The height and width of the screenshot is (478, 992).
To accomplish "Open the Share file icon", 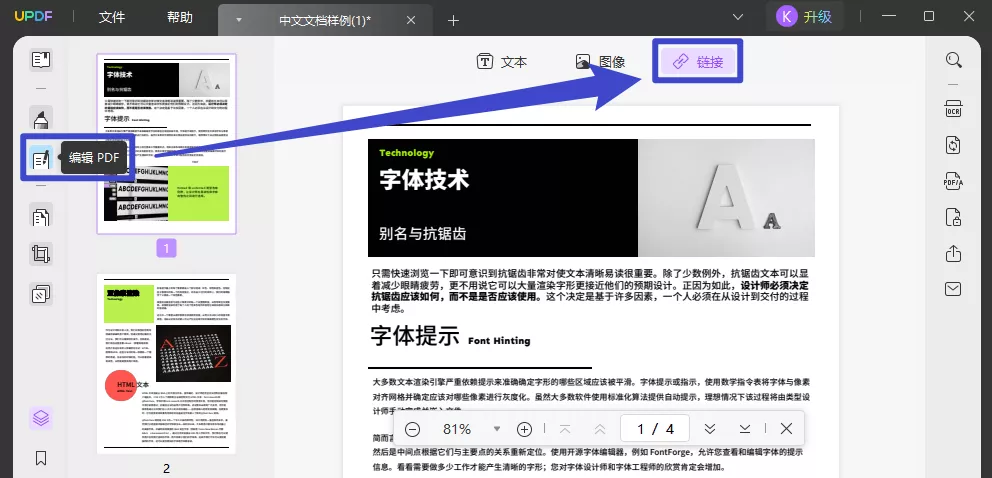I will [x=953, y=254].
